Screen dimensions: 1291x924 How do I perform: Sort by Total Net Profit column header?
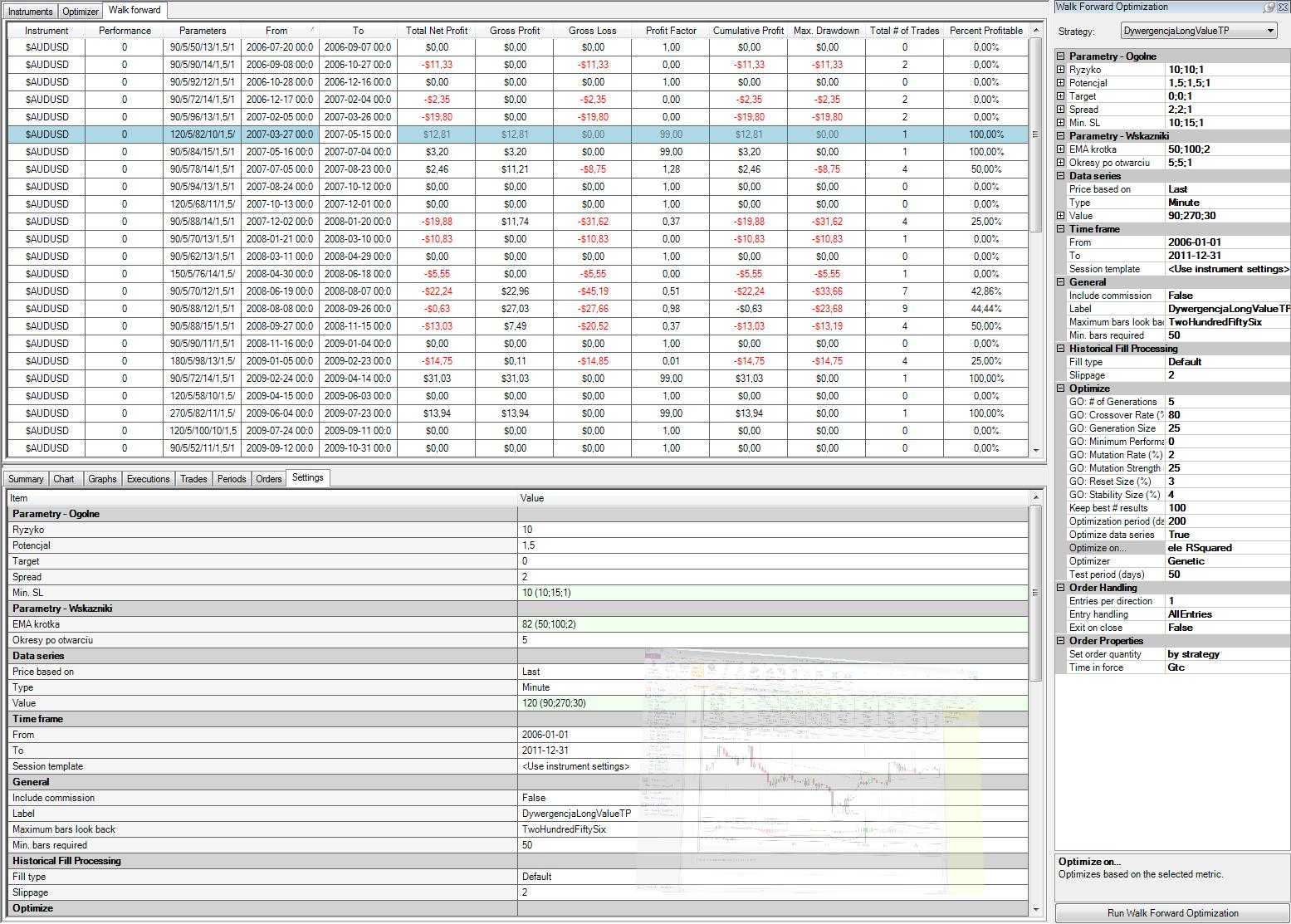(437, 31)
